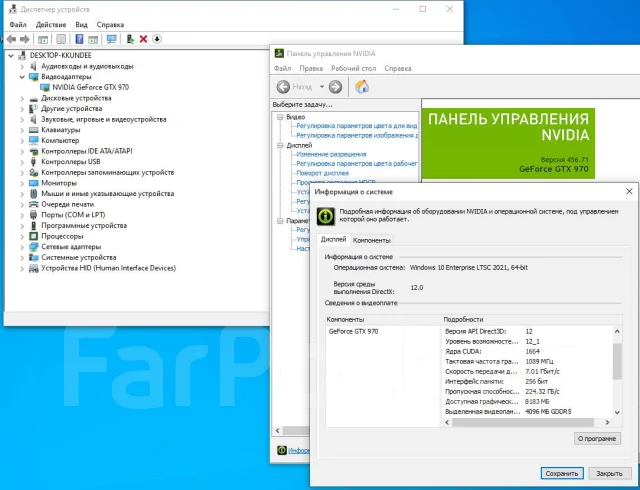
Task: Select Контроллеры IDE ATA/ATAPI tree item
Action: 87,151
